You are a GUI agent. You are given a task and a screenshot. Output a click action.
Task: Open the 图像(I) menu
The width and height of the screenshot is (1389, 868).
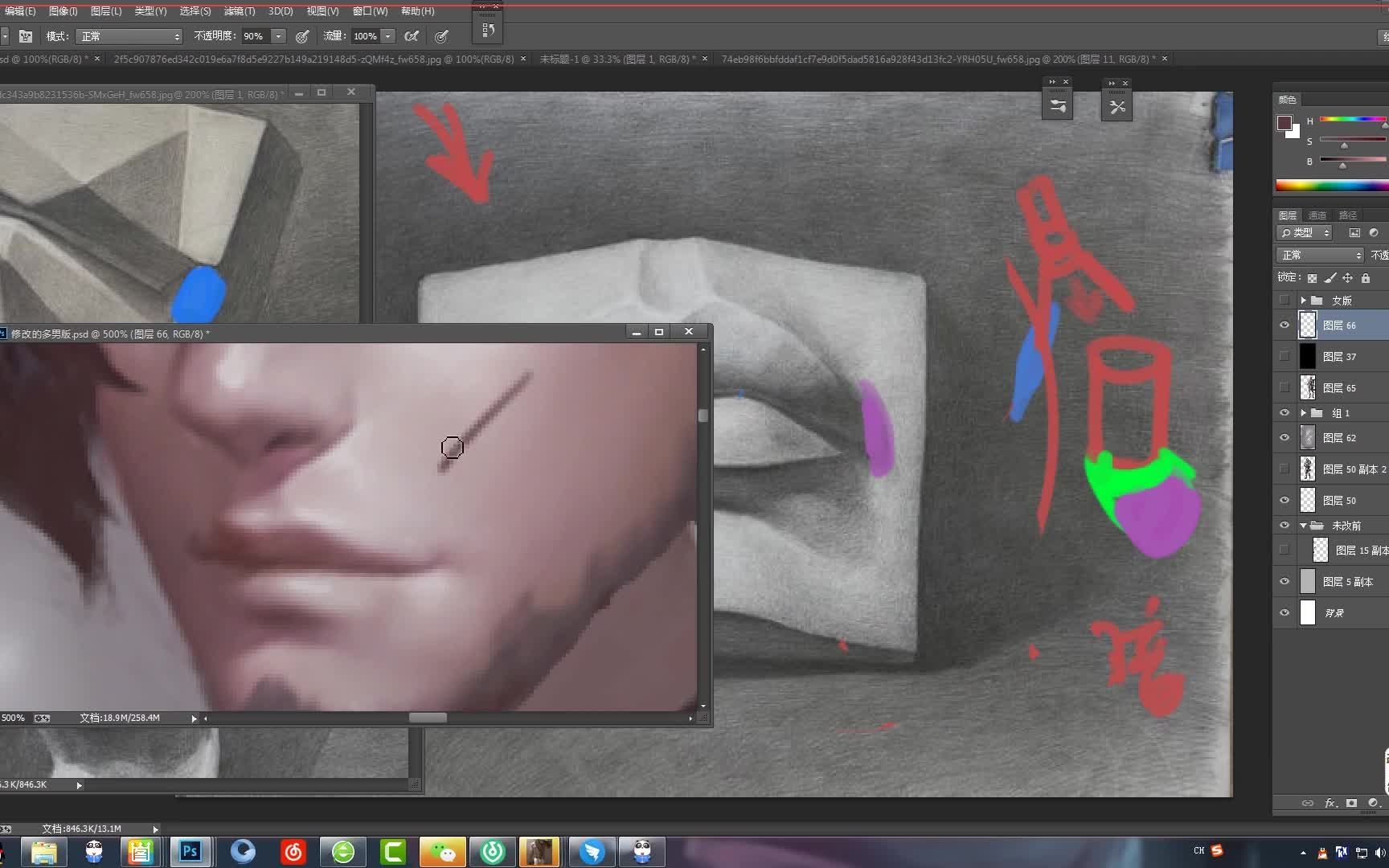coord(63,11)
